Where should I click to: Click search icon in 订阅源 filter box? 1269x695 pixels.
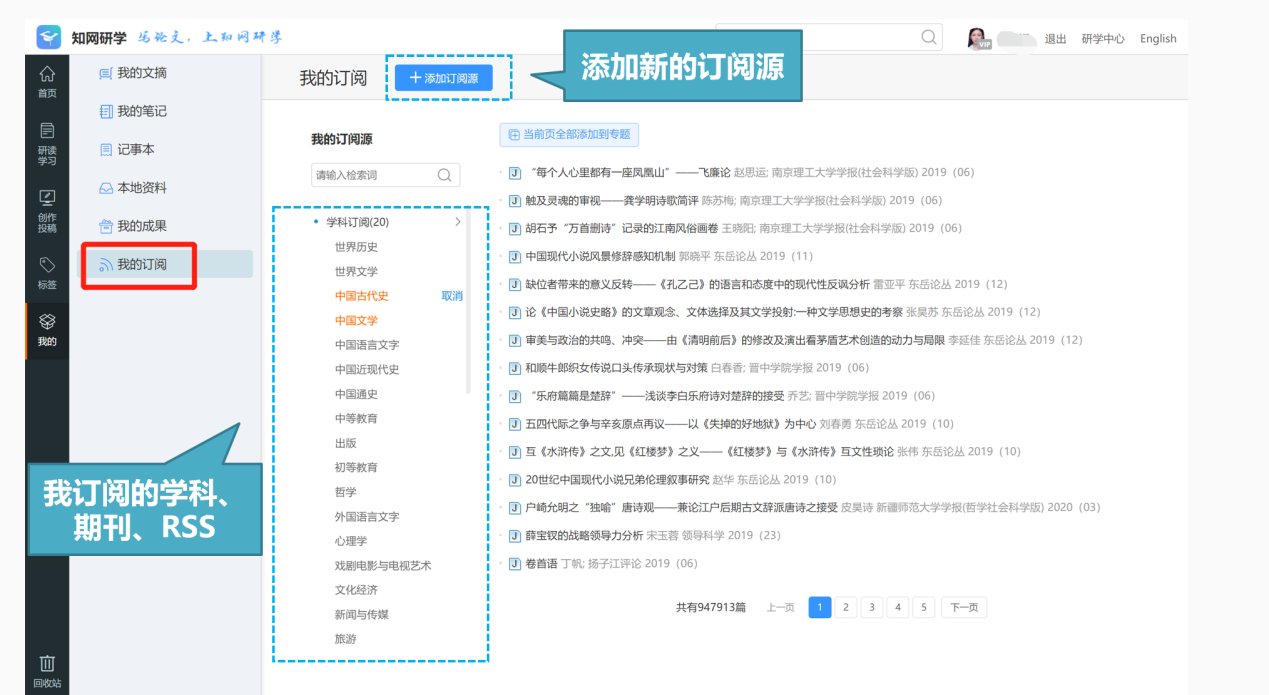pos(445,175)
